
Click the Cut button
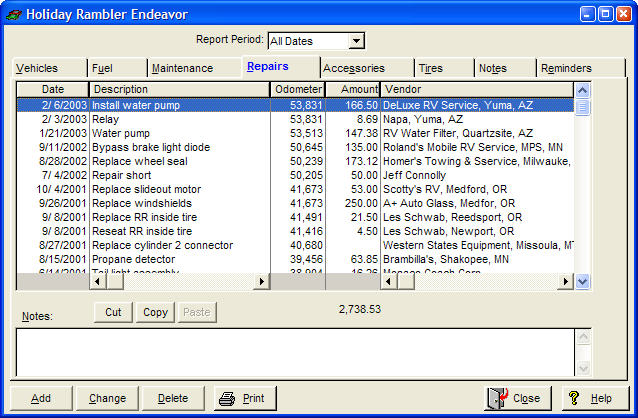113,312
